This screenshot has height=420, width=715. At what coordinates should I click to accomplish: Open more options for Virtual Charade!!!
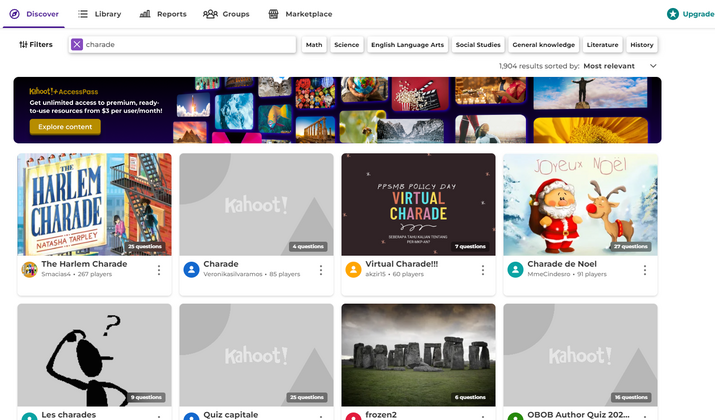tap(482, 270)
